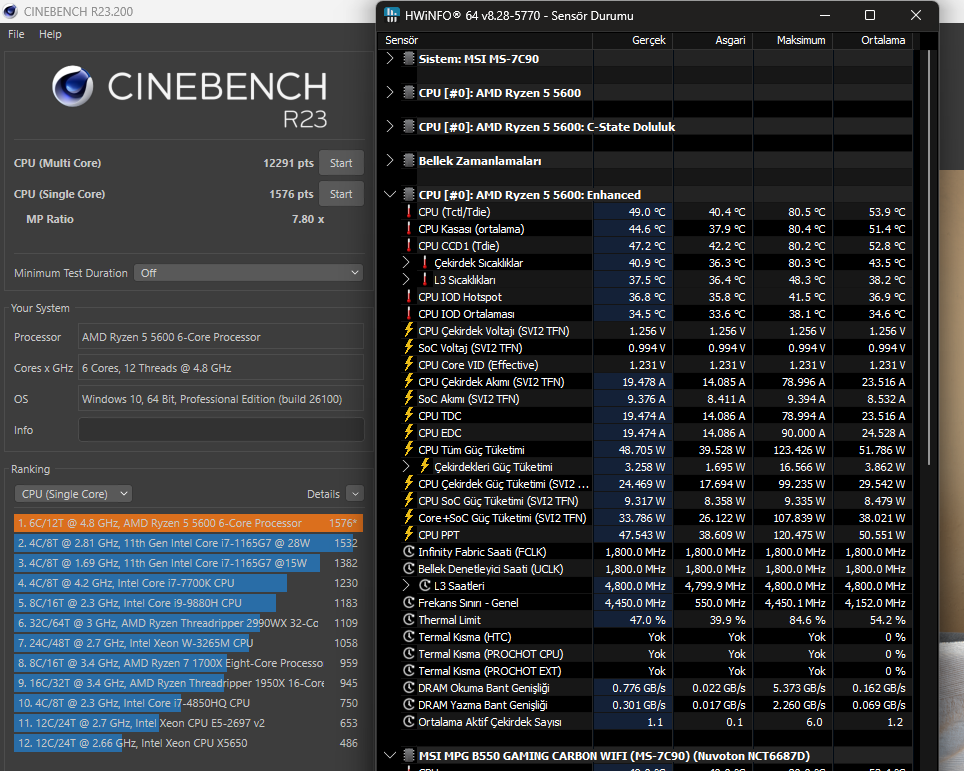Screen dimensions: 964x771
Task: Open the File menu in Cinebench
Action: pos(16,34)
